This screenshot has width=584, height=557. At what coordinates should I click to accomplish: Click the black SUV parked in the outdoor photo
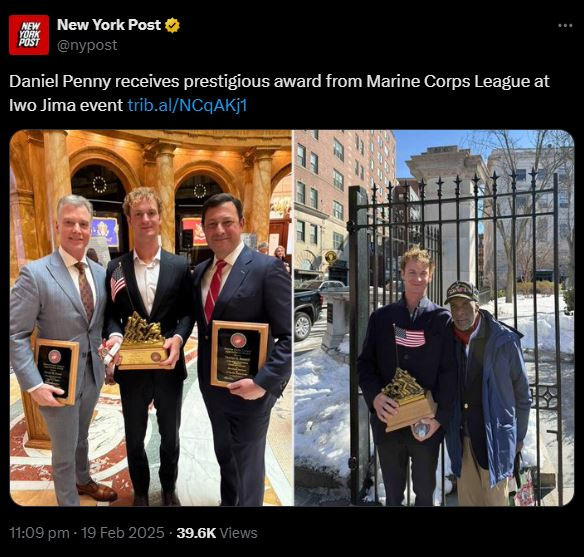click(308, 314)
